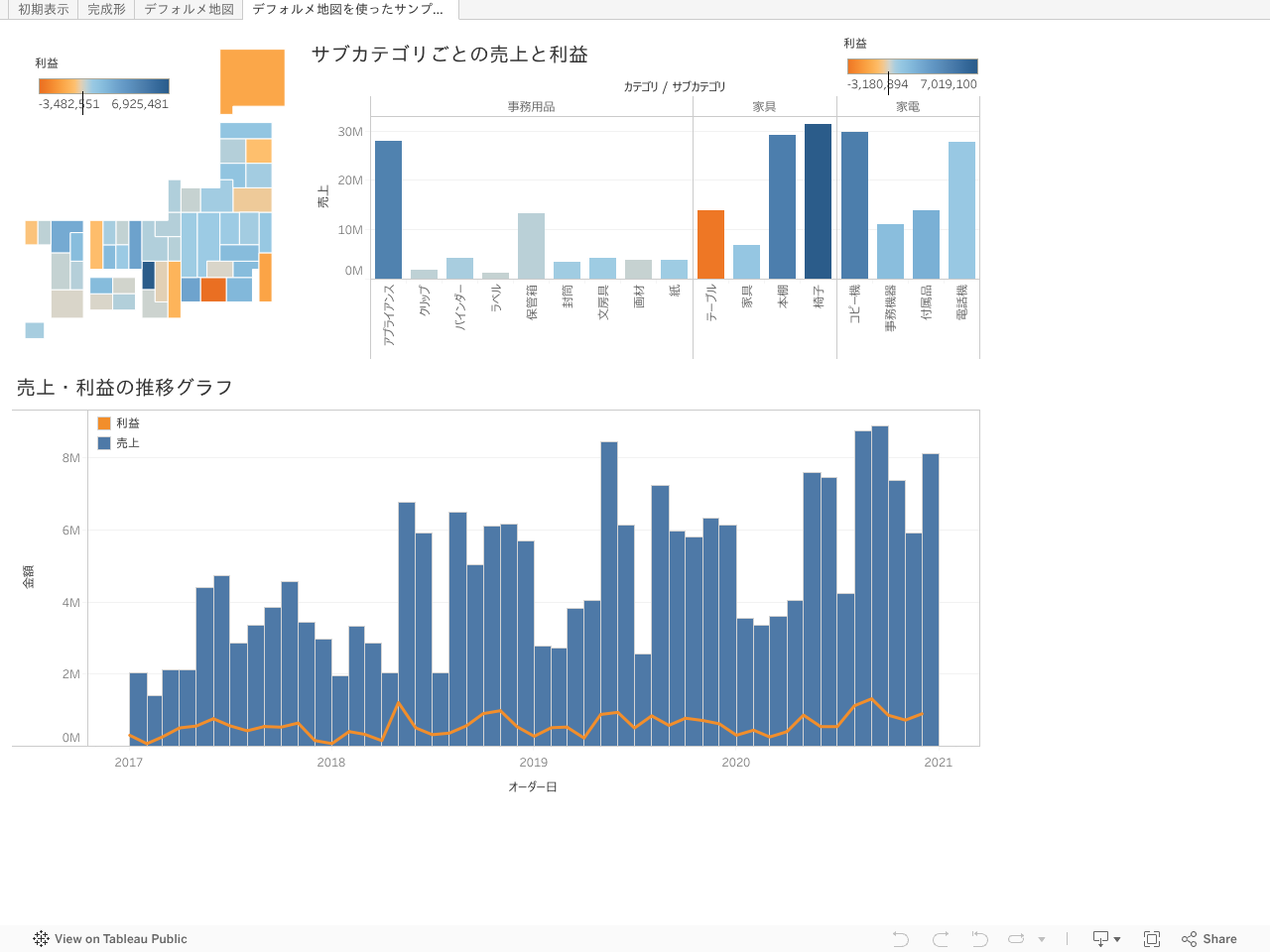Select the バインダー bar

pyautogui.click(x=460, y=268)
